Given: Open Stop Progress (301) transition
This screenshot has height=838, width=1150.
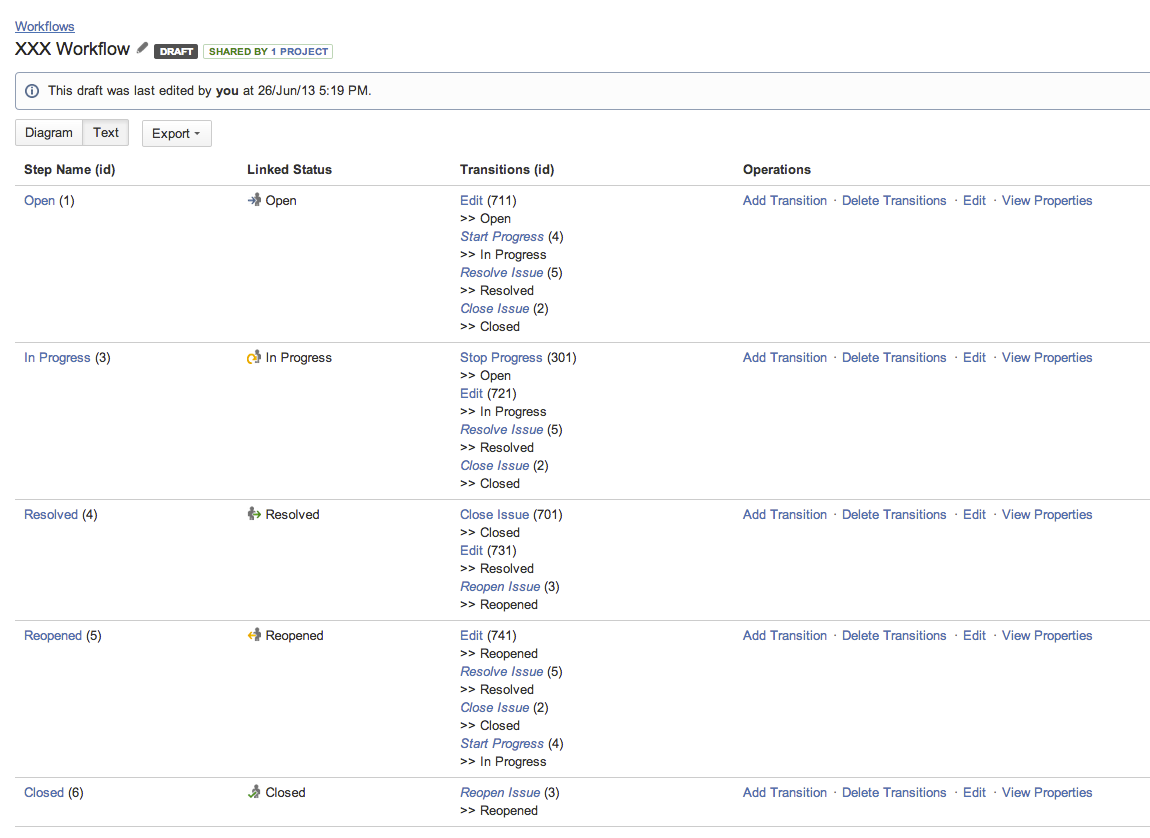Looking at the screenshot, I should point(501,357).
